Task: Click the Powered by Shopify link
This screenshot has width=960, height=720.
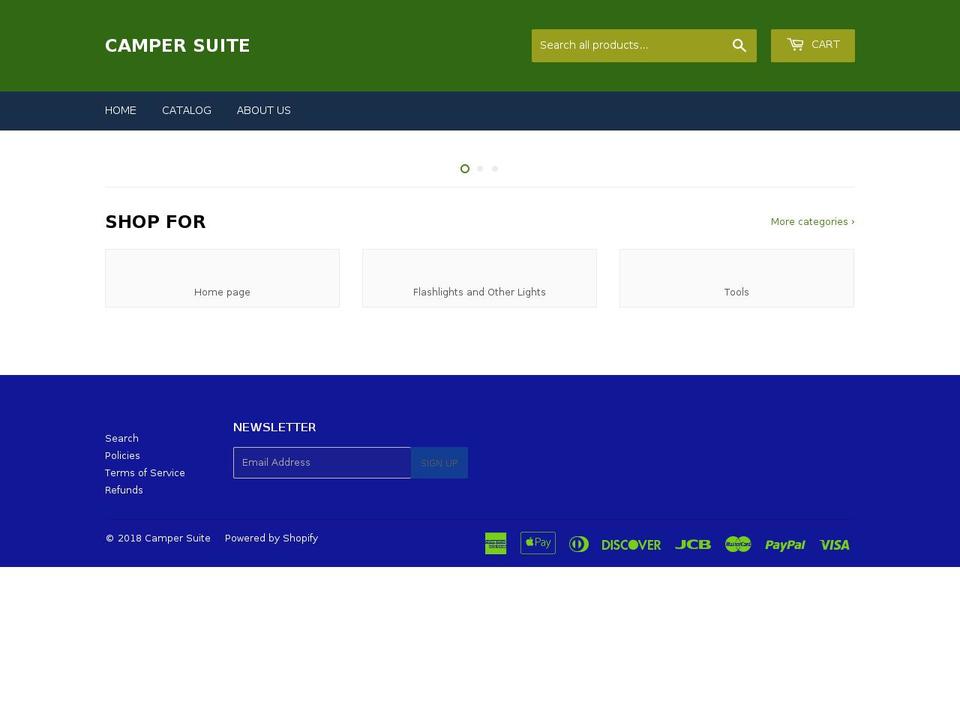Action: tap(271, 538)
